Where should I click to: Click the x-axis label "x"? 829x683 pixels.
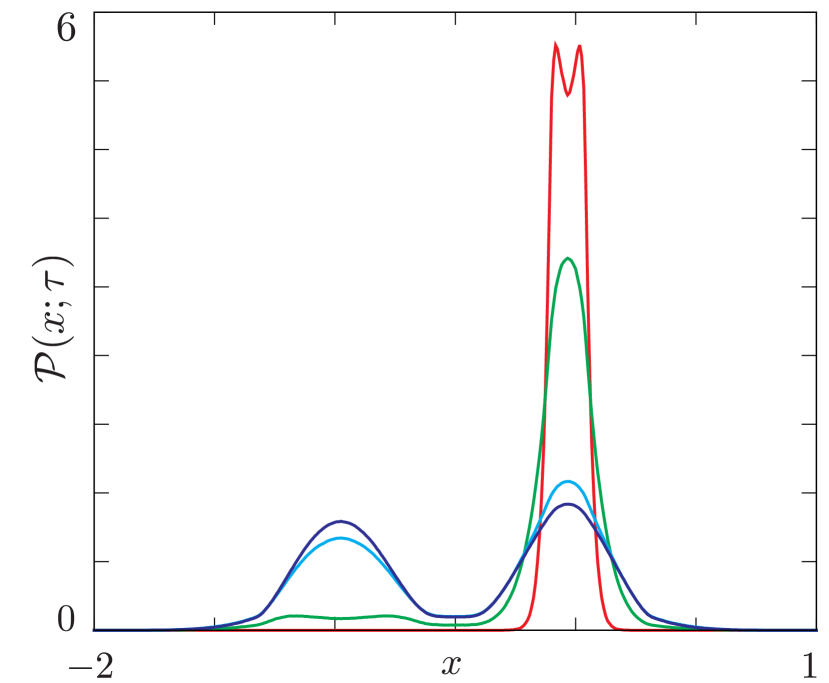pyautogui.click(x=452, y=662)
